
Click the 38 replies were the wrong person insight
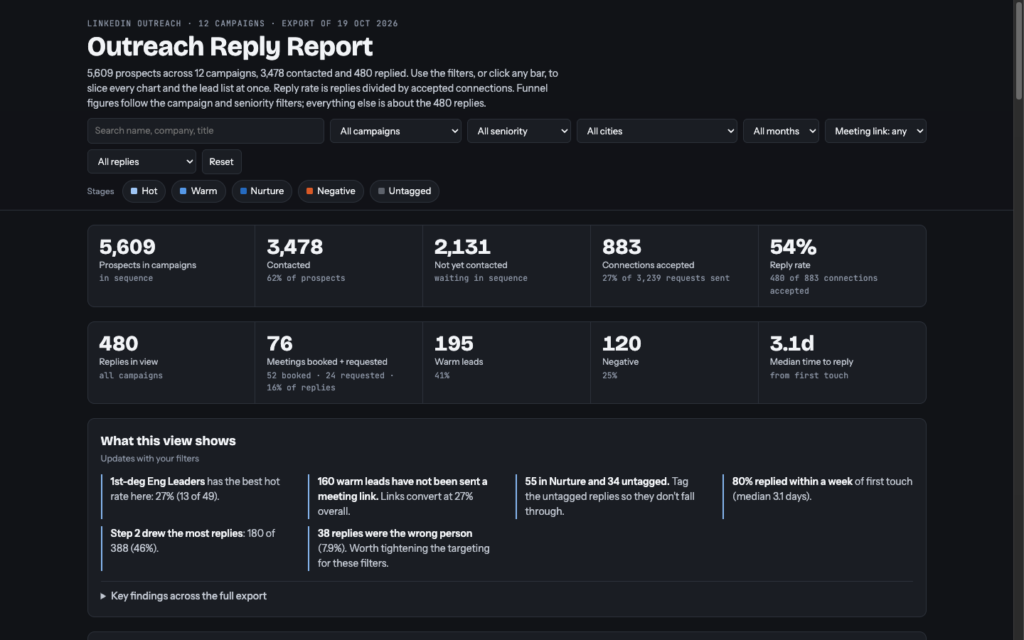(402, 549)
